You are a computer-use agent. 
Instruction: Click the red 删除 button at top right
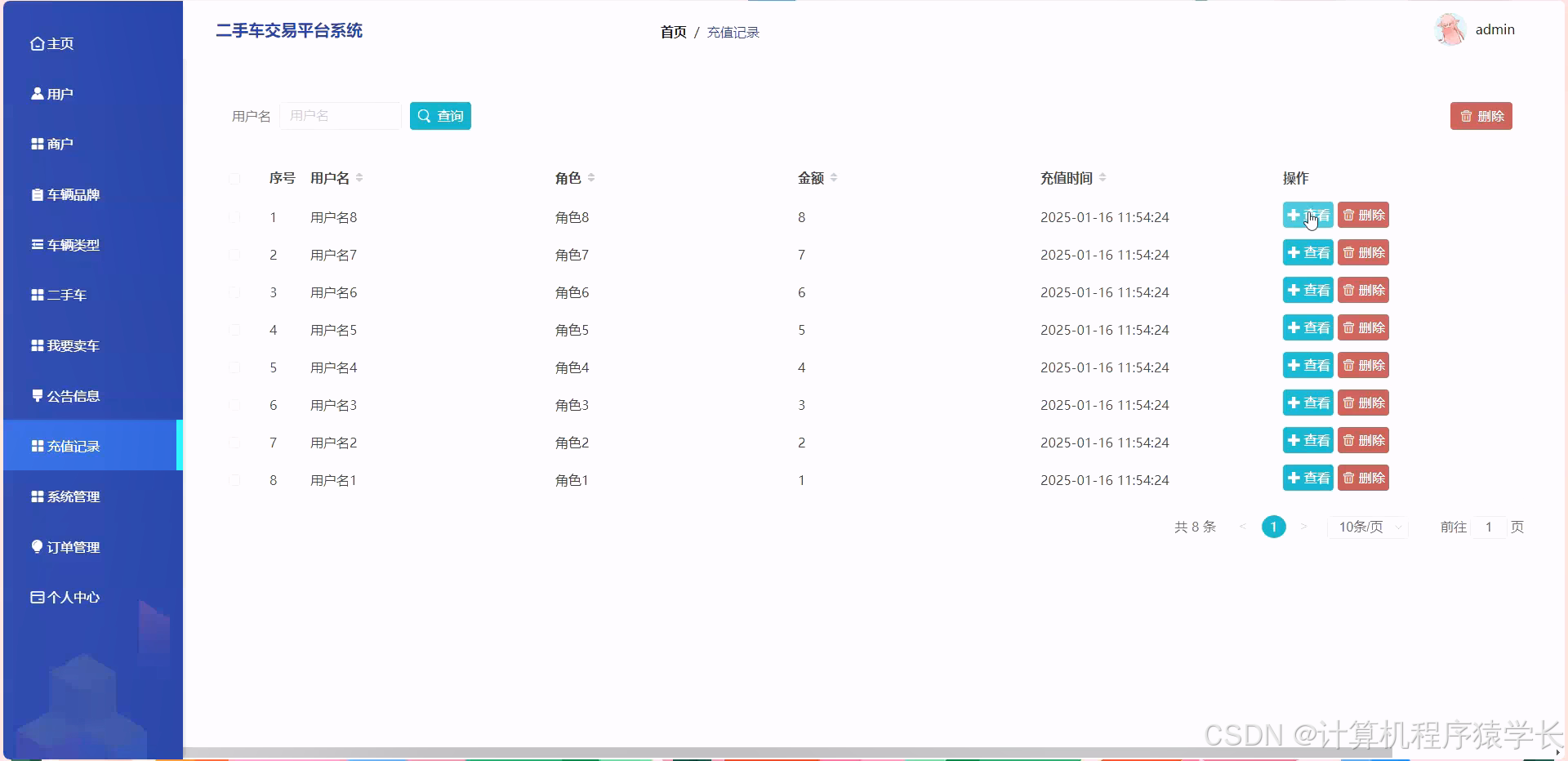pos(1481,115)
